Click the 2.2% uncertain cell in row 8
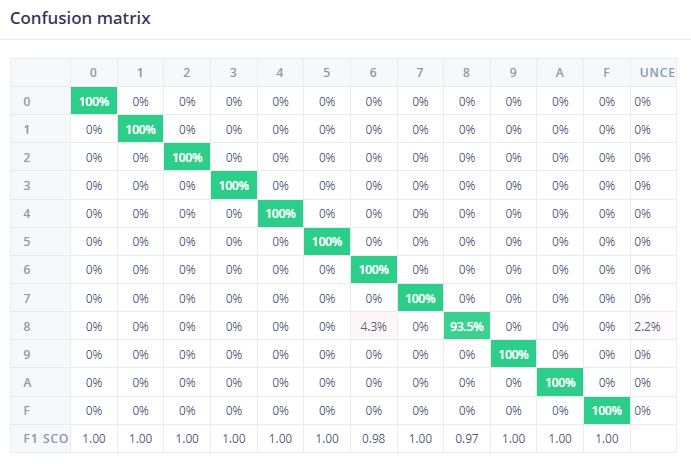 click(x=647, y=326)
